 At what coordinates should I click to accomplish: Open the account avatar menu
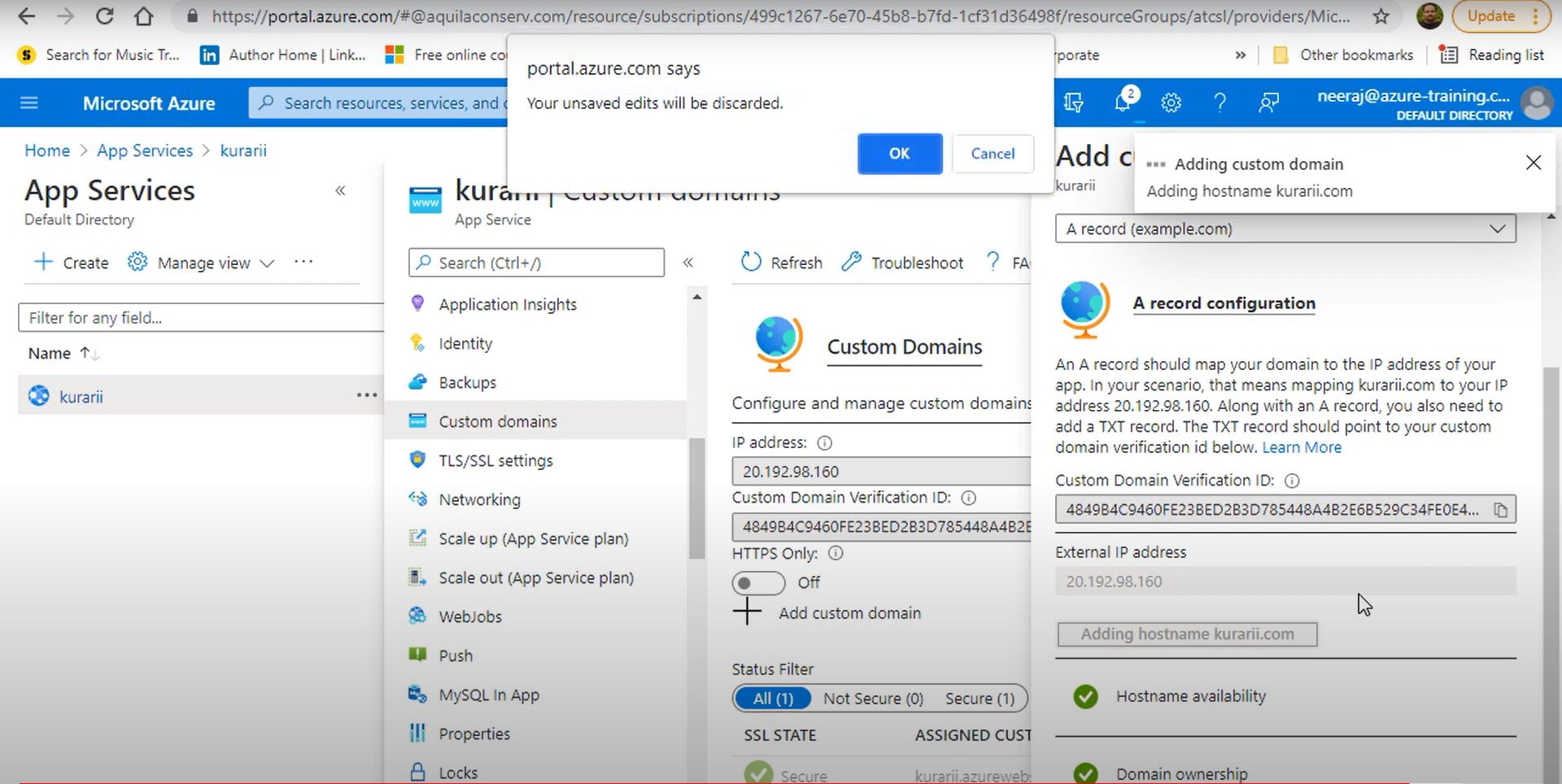tap(1537, 103)
